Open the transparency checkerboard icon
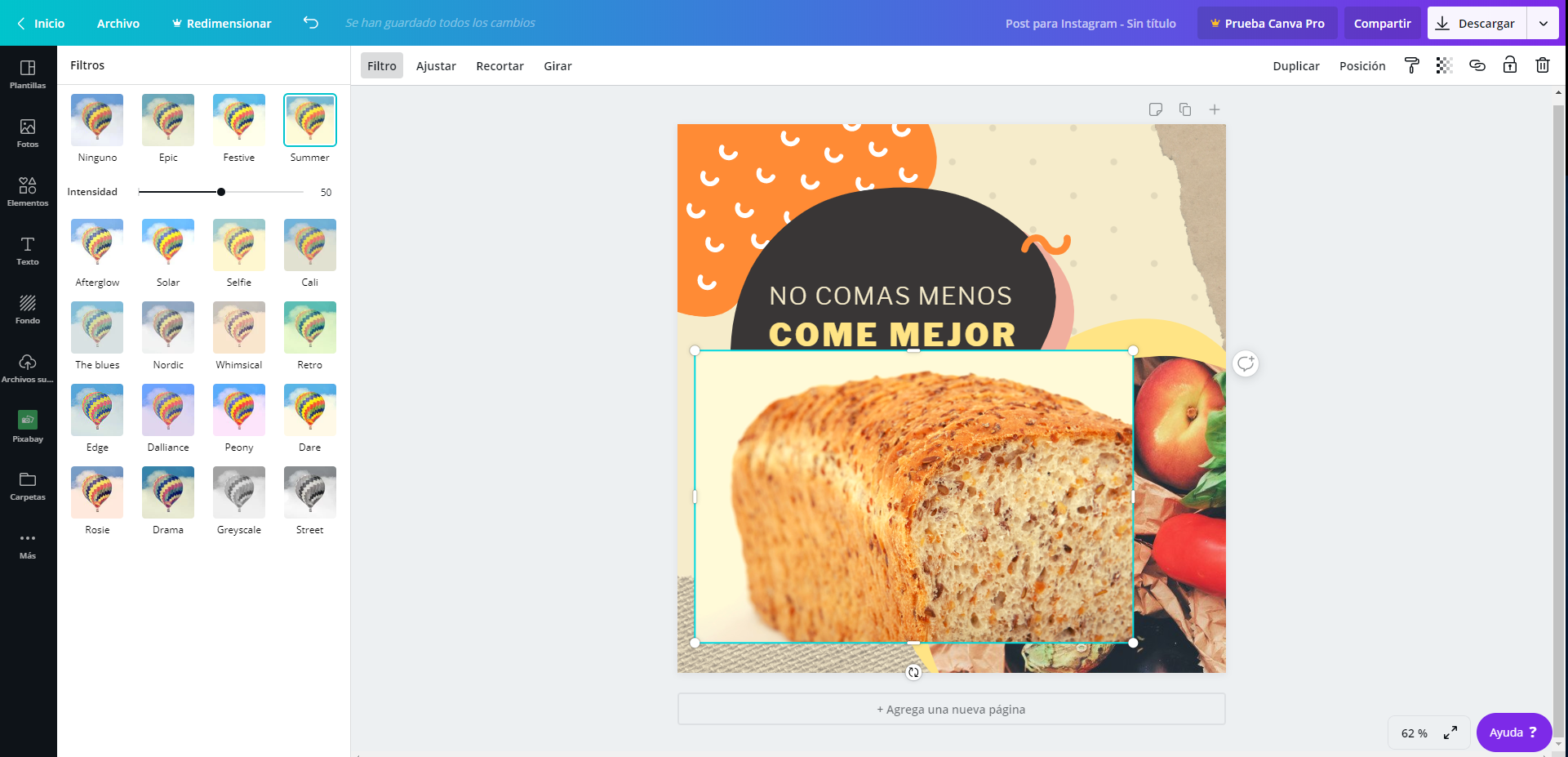 [x=1444, y=65]
